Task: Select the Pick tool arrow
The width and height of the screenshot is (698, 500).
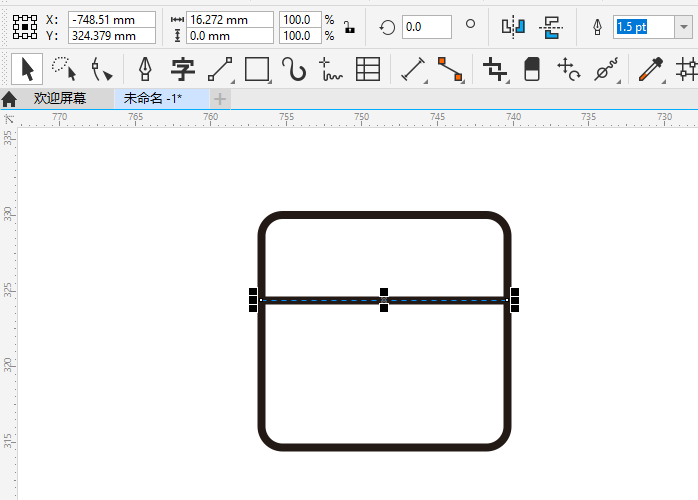Action: [28, 69]
